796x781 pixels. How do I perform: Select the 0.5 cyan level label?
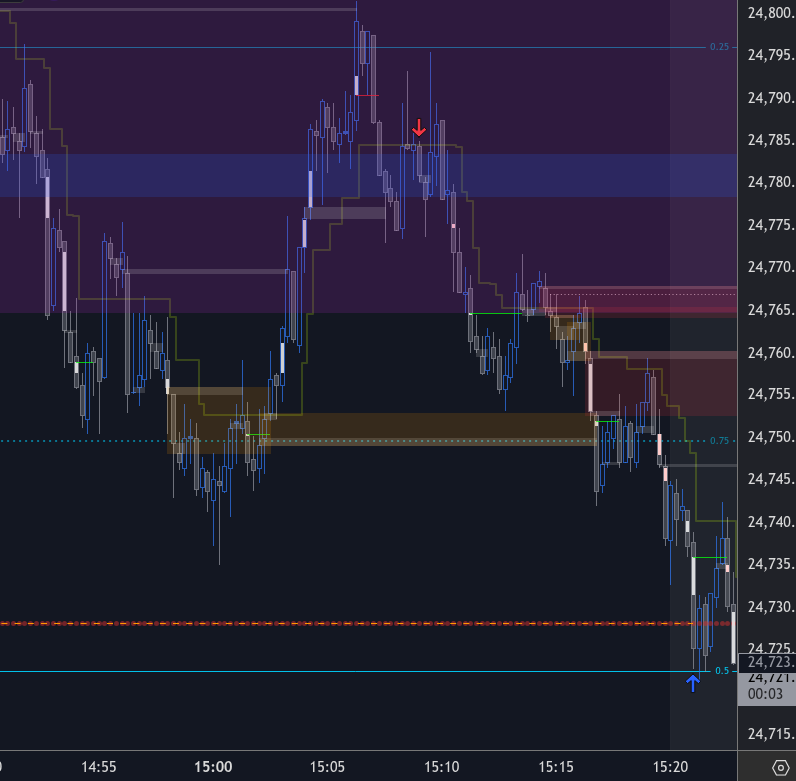722,671
